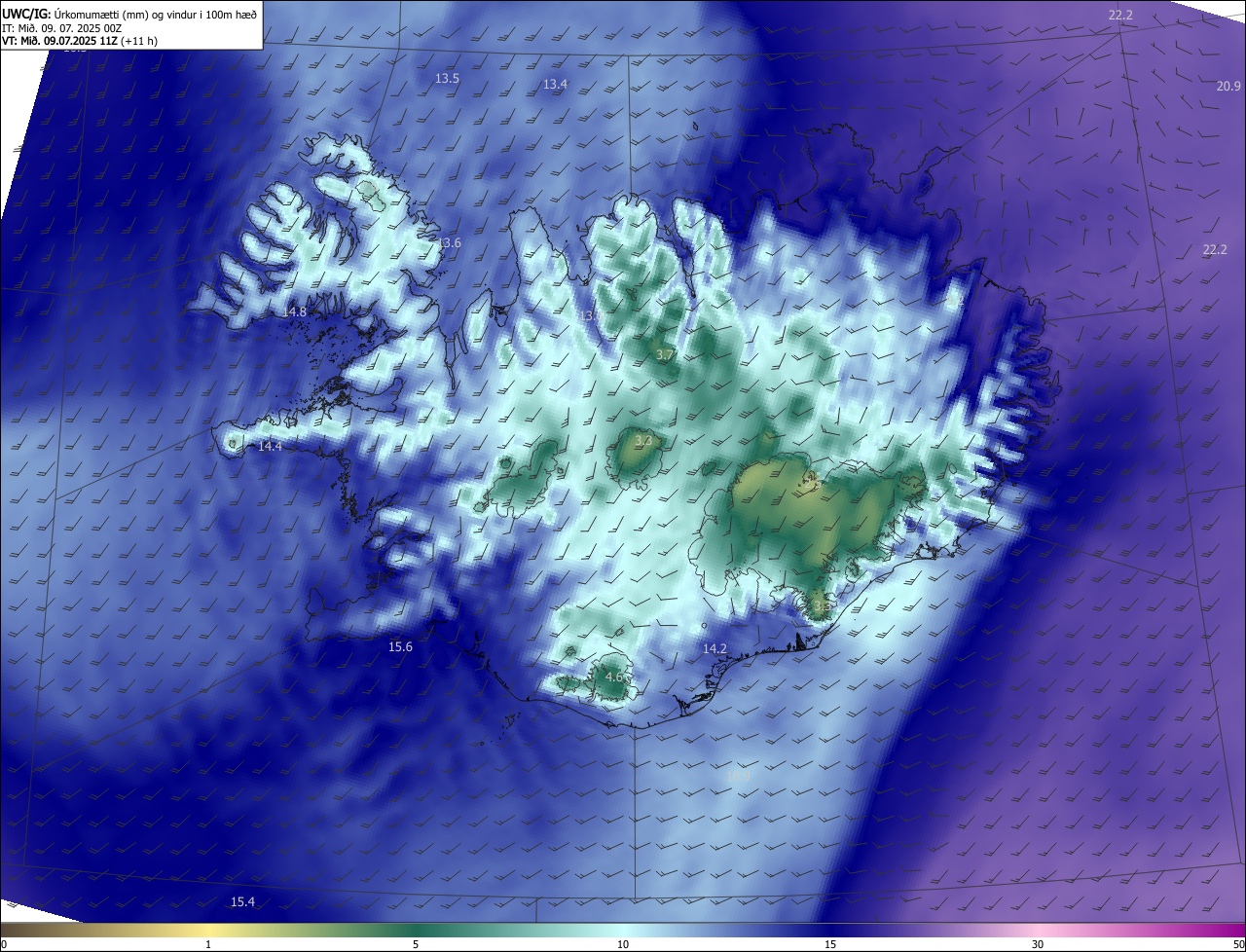Click the color scale tick labeled 5

[416, 944]
